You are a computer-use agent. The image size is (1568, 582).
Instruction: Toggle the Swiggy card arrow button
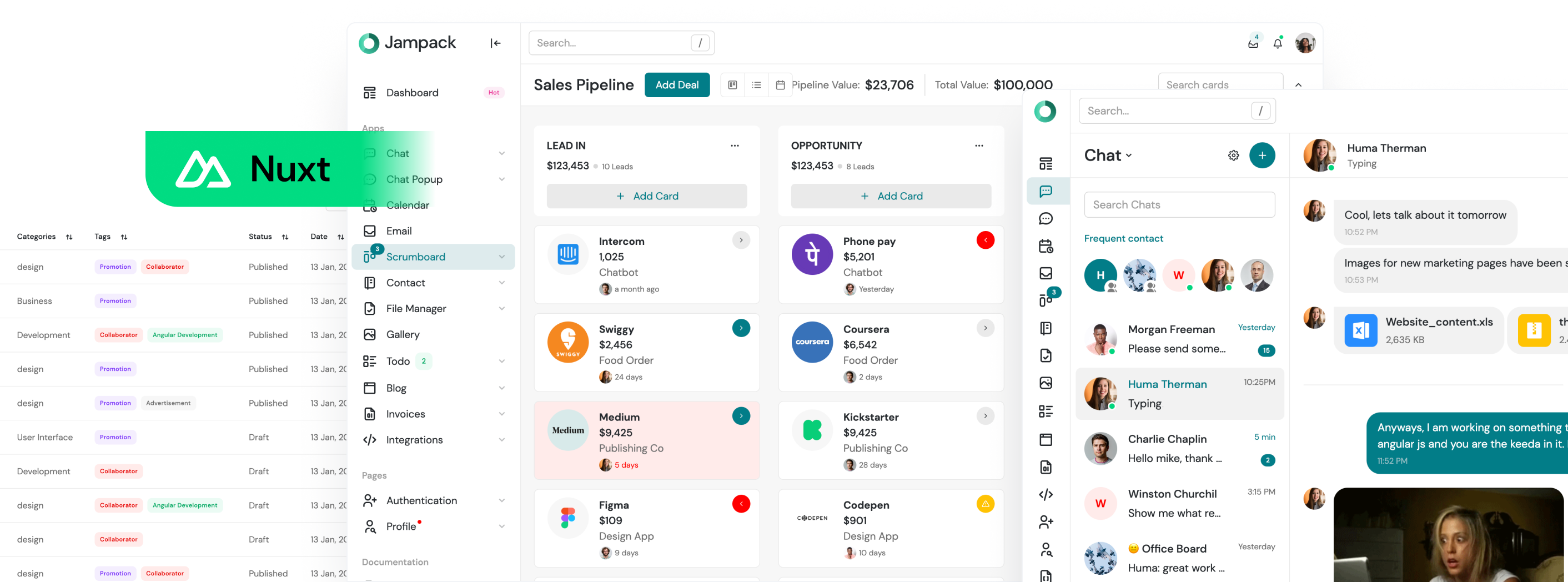[741, 328]
